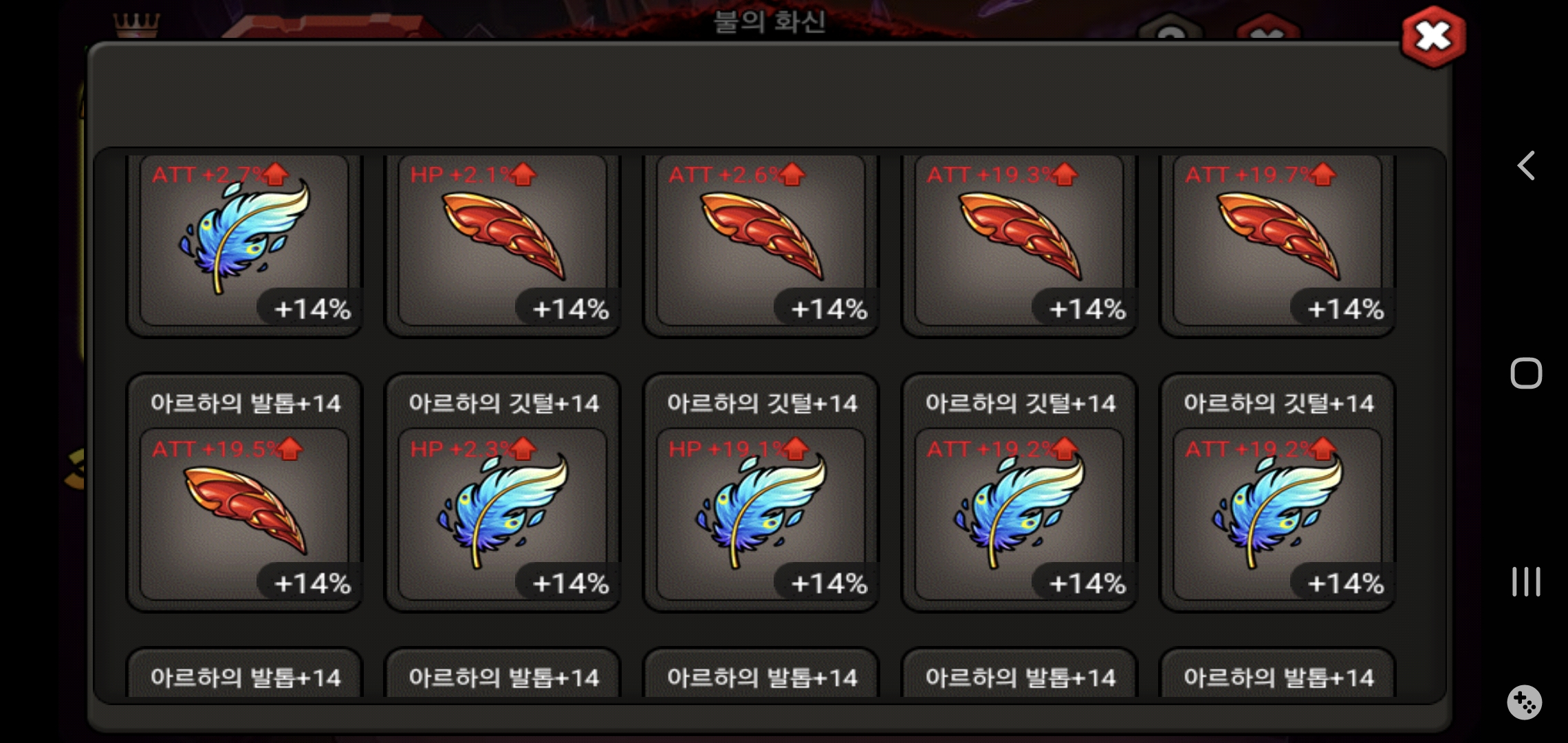1568x743 pixels.
Task: Tap the 아르하의 발톱+14 label above ATT +19.5% item
Action: coord(246,403)
